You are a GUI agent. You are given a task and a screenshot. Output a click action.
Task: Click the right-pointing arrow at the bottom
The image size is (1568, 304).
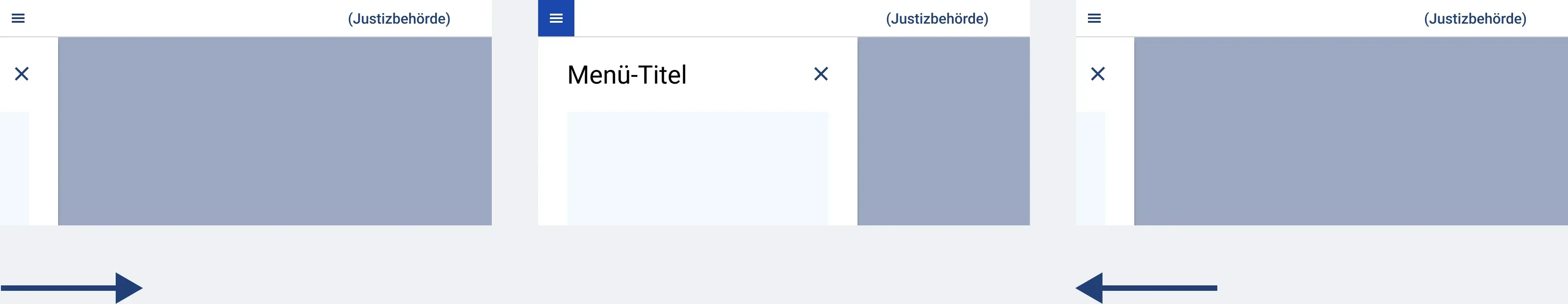coord(72,288)
